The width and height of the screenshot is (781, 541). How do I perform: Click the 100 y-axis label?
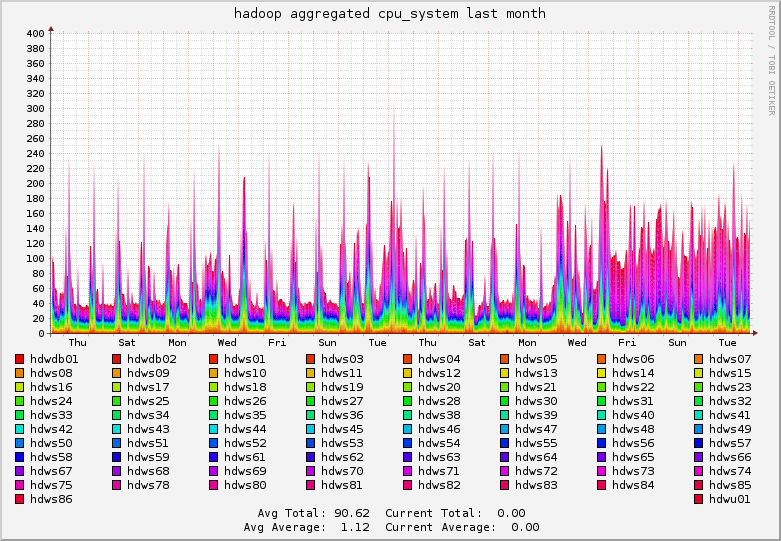35,259
